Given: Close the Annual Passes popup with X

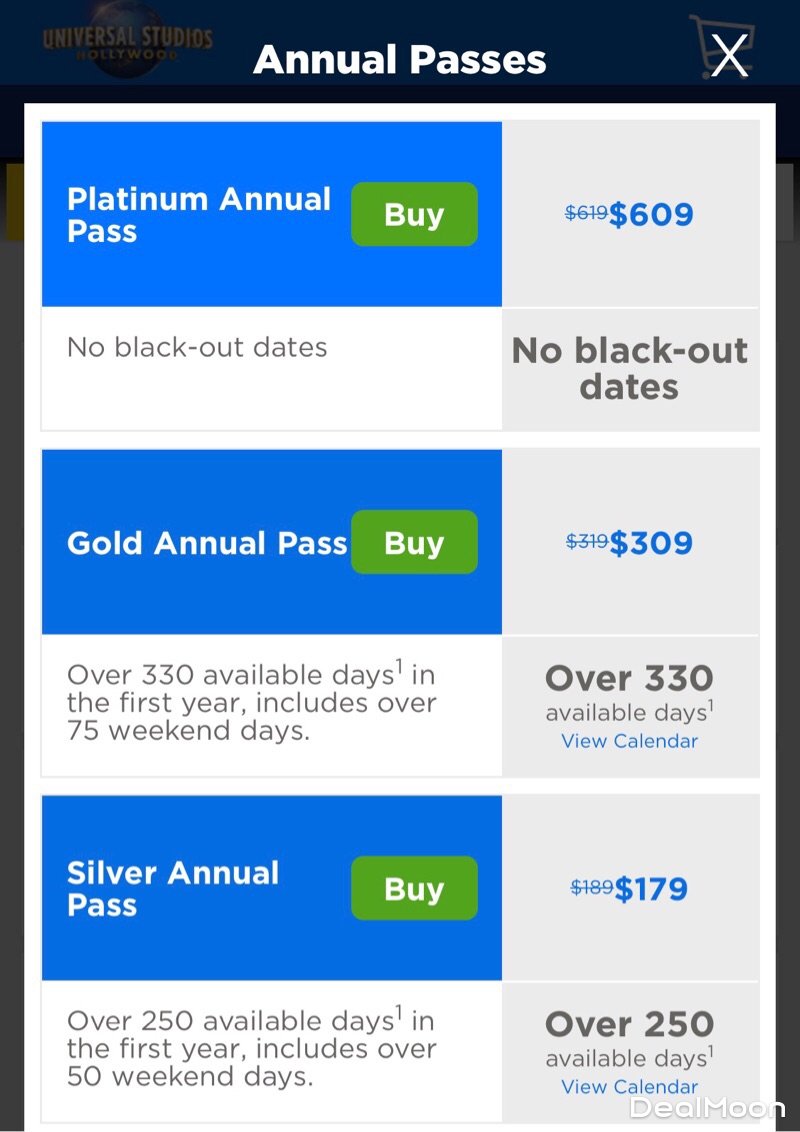Looking at the screenshot, I should [729, 55].
